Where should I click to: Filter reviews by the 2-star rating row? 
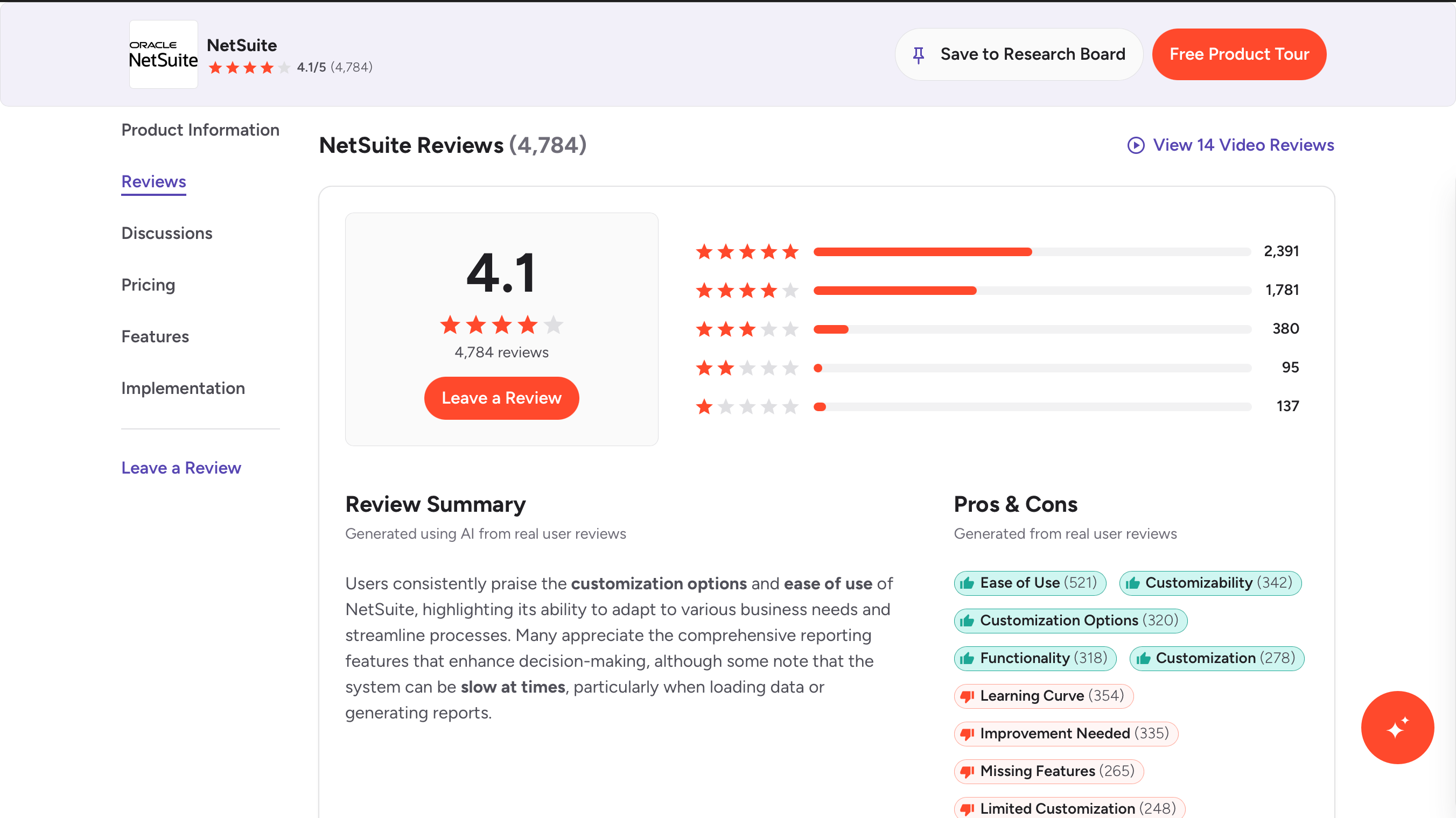(x=998, y=368)
